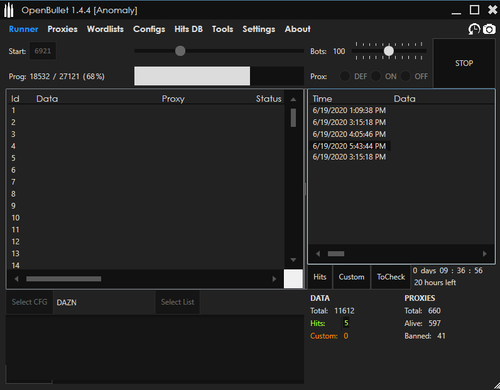Open the log history clock icon
This screenshot has width=500, height=390.
click(474, 29)
